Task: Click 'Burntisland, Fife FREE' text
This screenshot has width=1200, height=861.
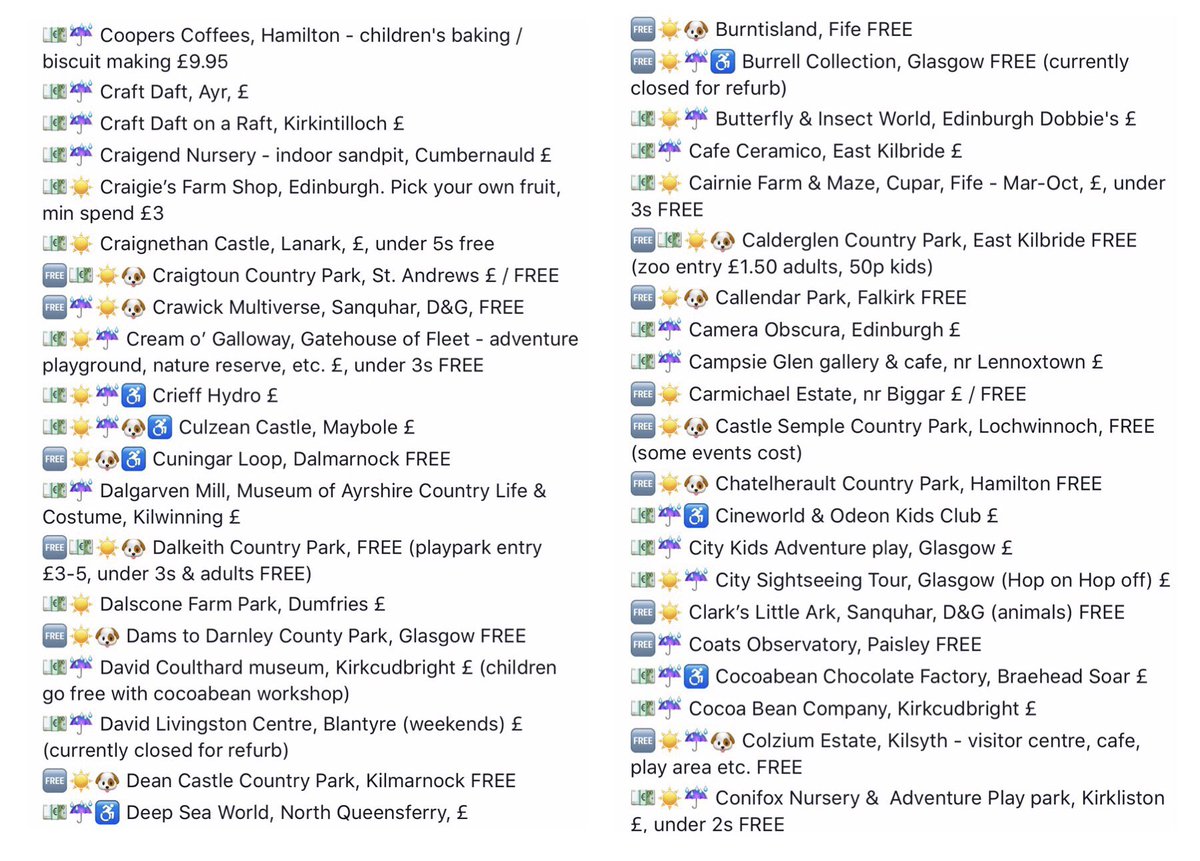Action: click(814, 30)
